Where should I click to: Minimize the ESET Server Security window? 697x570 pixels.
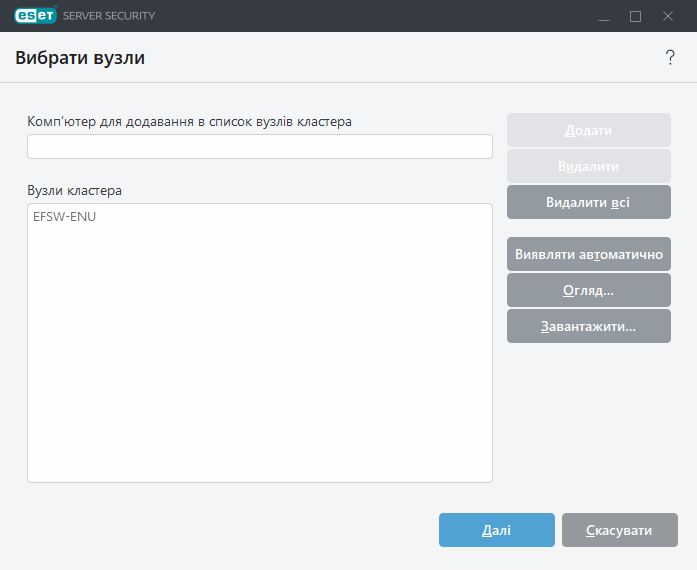(x=602, y=16)
